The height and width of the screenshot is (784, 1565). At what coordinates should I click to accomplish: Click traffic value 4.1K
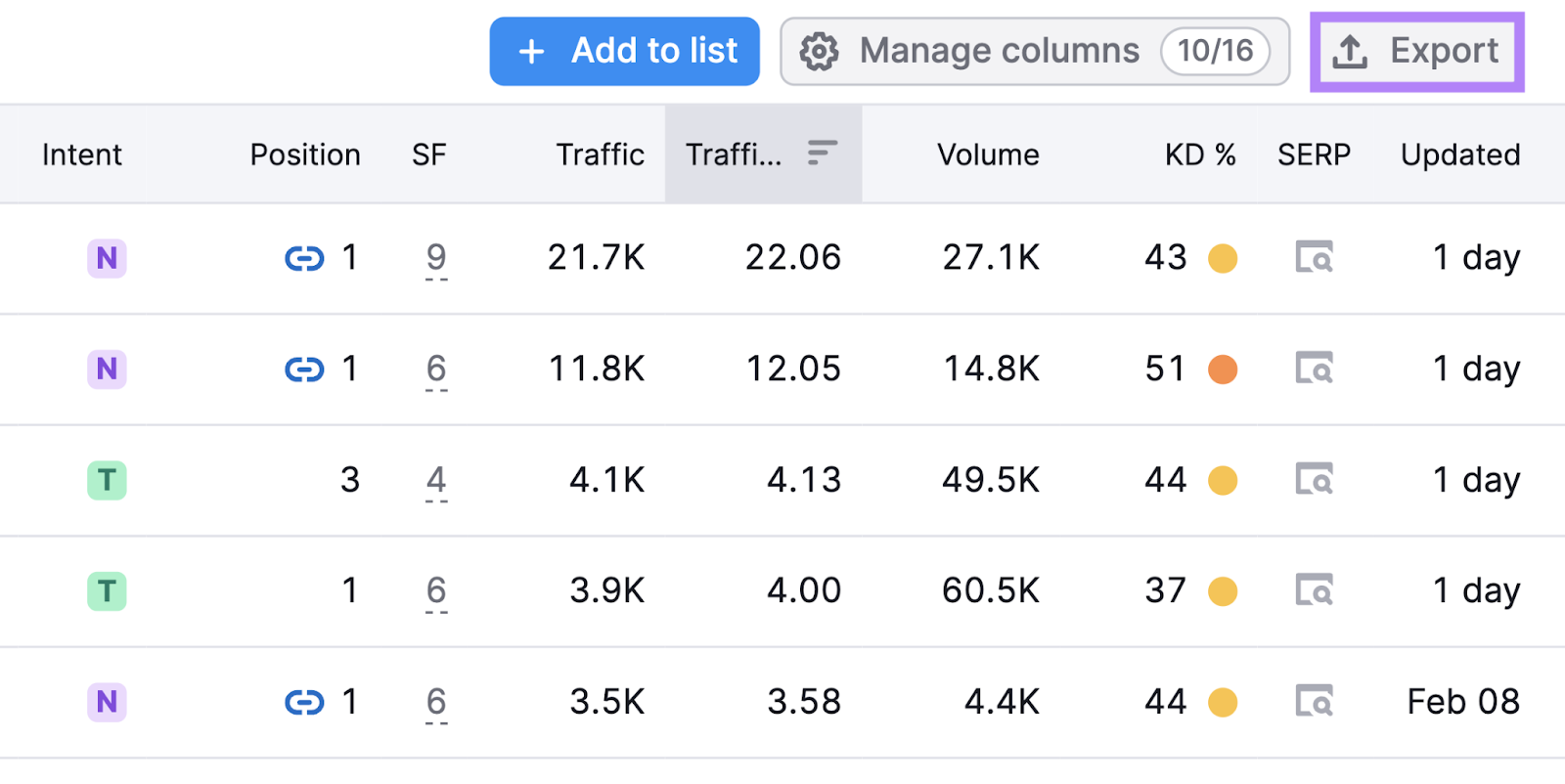[607, 480]
